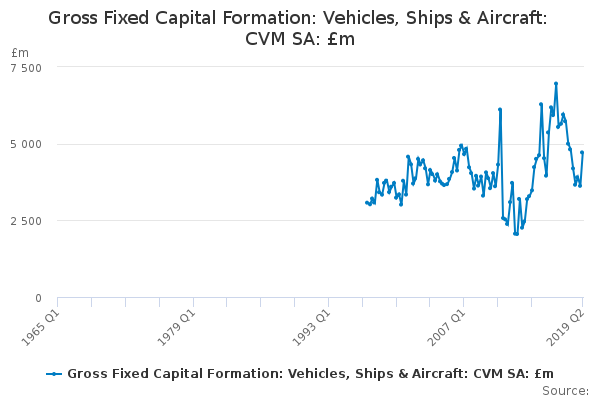This screenshot has height=400, width=600.
Task: Click the spike data point just above 6 000
Action: [500, 109]
